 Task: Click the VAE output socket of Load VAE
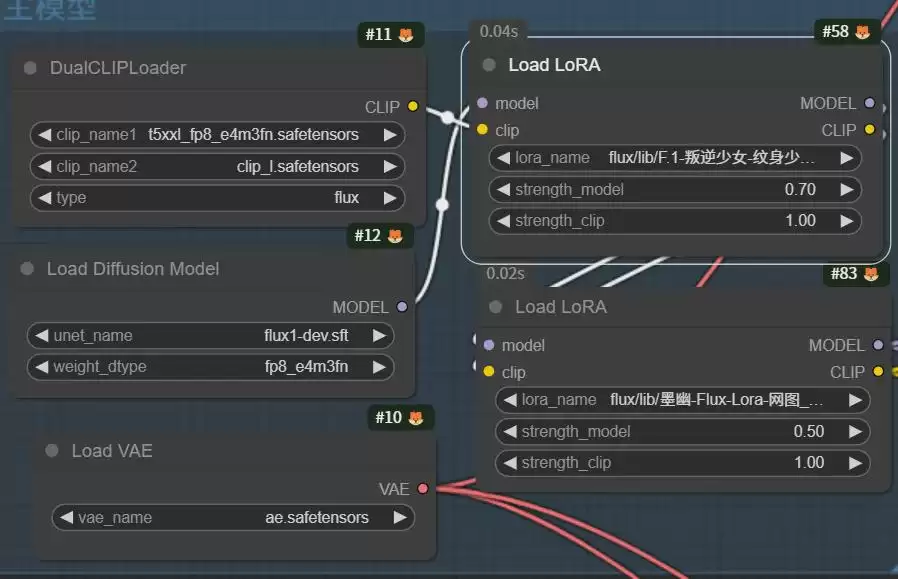[423, 489]
